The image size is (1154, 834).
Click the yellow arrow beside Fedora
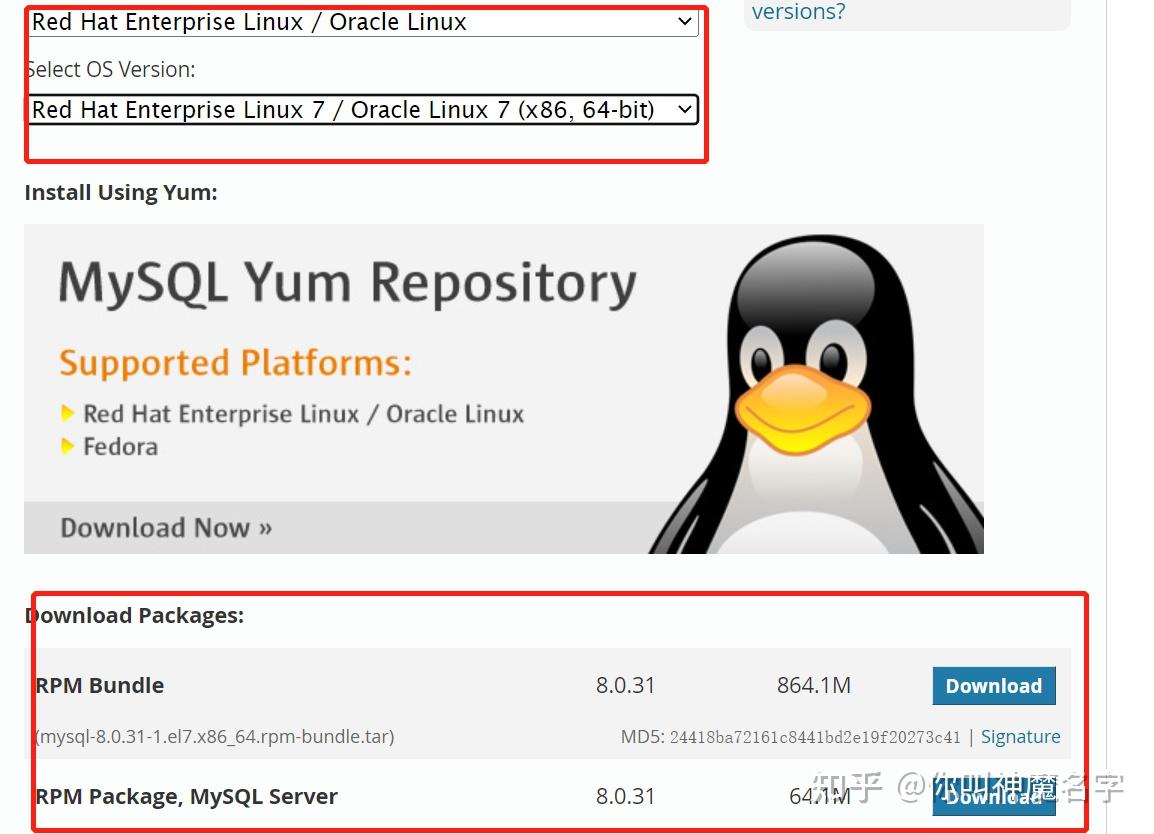[70, 447]
